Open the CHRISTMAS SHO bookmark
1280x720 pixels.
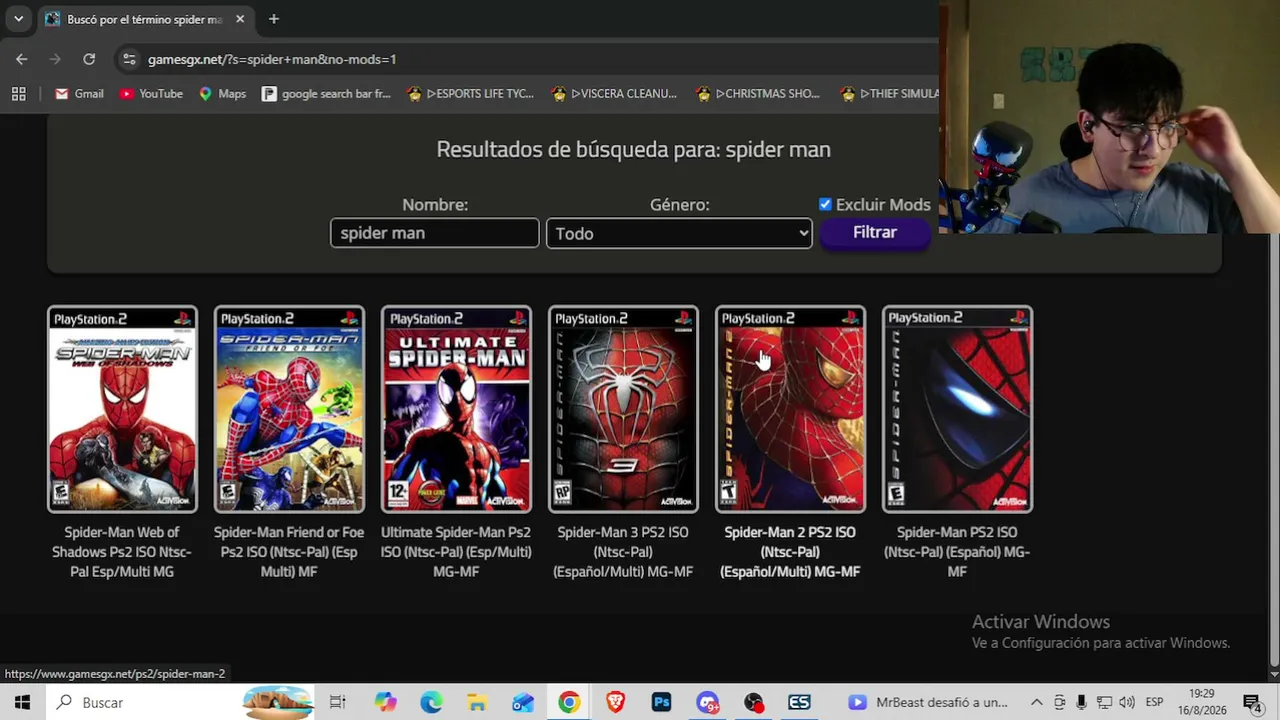tap(758, 94)
